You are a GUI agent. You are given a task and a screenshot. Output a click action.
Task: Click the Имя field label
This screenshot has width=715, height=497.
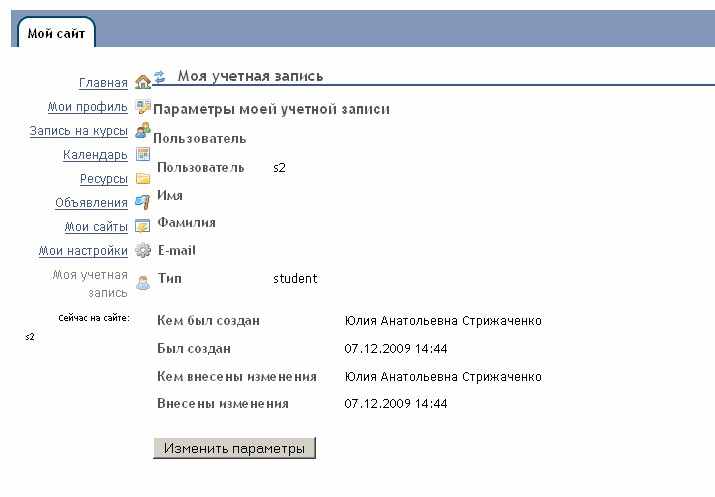tap(170, 195)
